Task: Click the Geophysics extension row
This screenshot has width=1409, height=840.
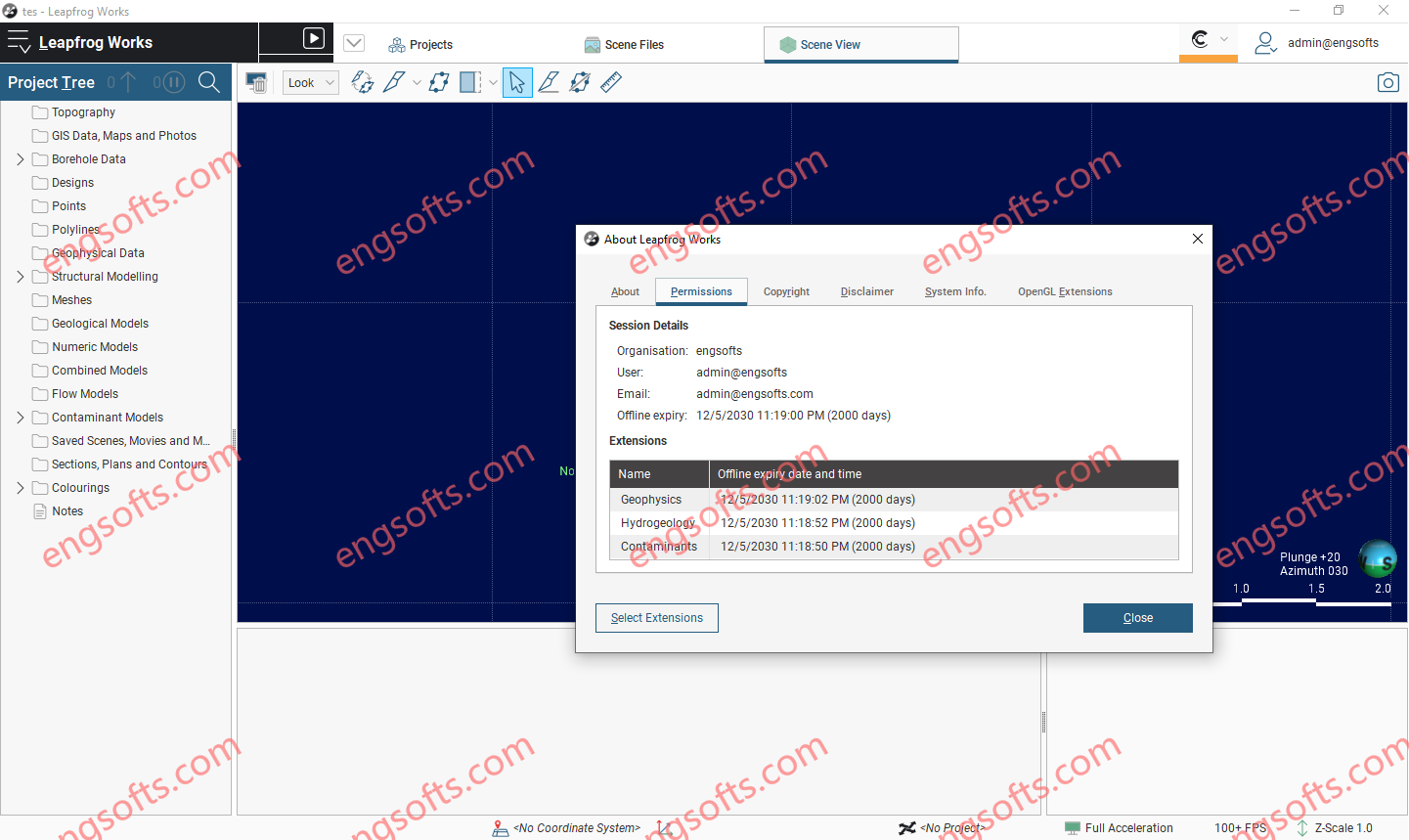Action: click(x=894, y=500)
